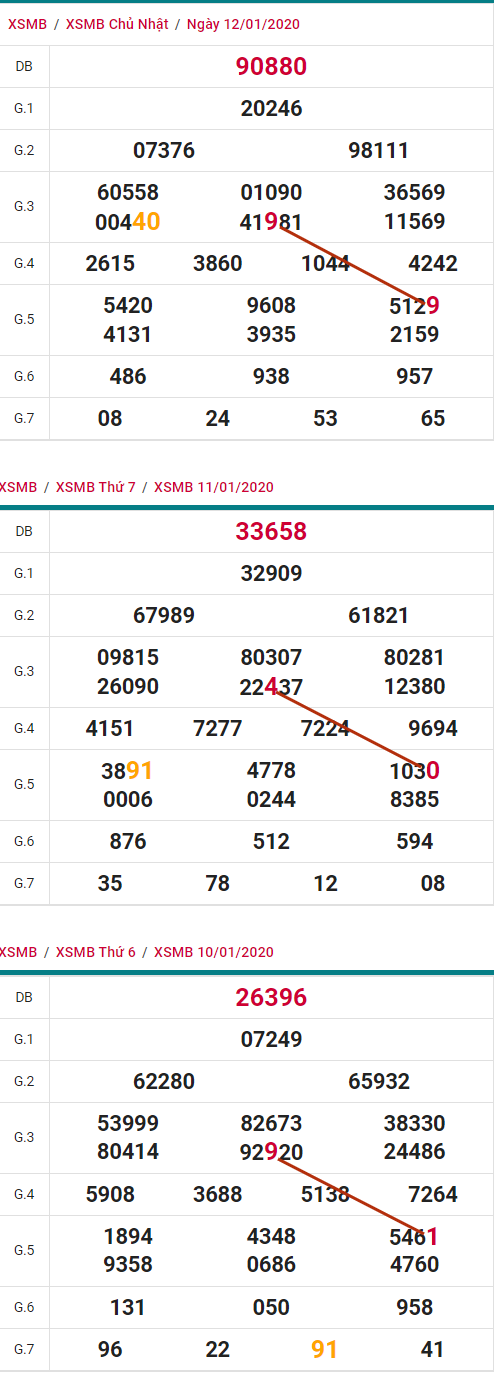Open the XSMB 11/01/2020 link

pyautogui.click(x=214, y=487)
